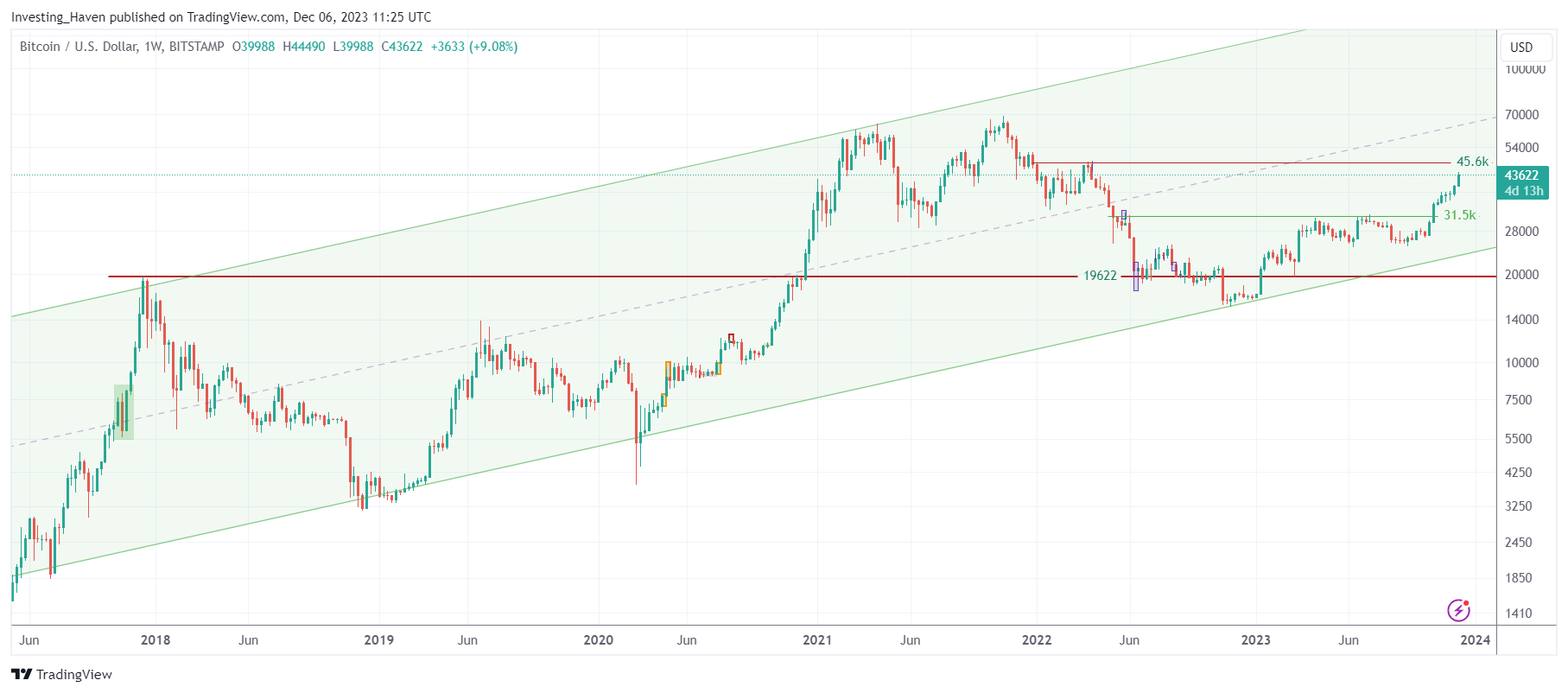Click the 20000 price axis label

(x=1522, y=275)
